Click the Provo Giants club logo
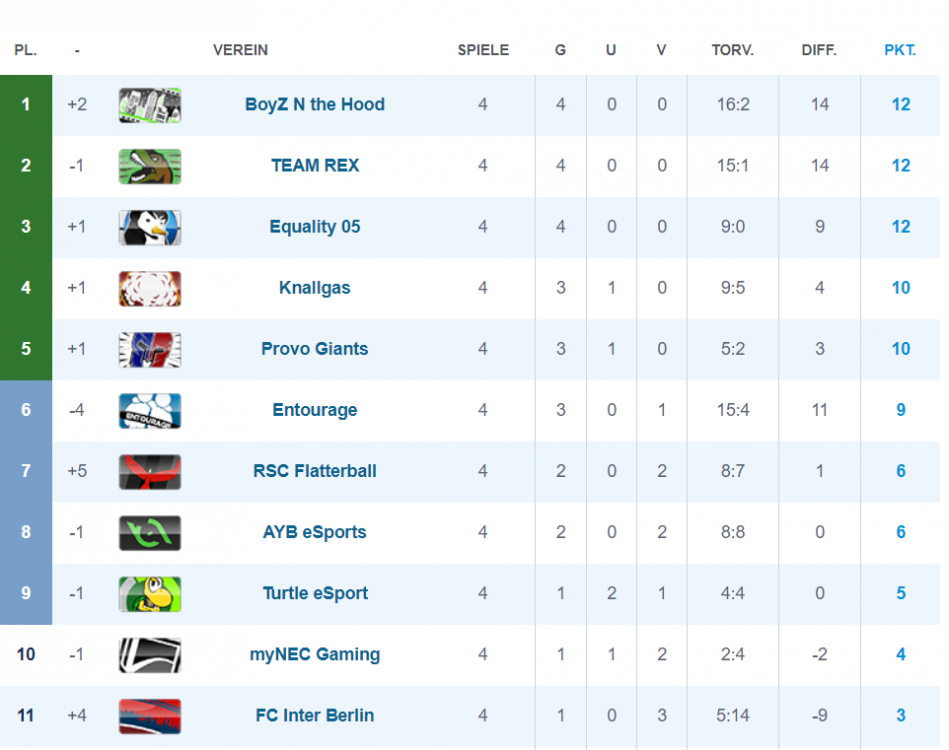Screen dimensions: 949x750 149,349
